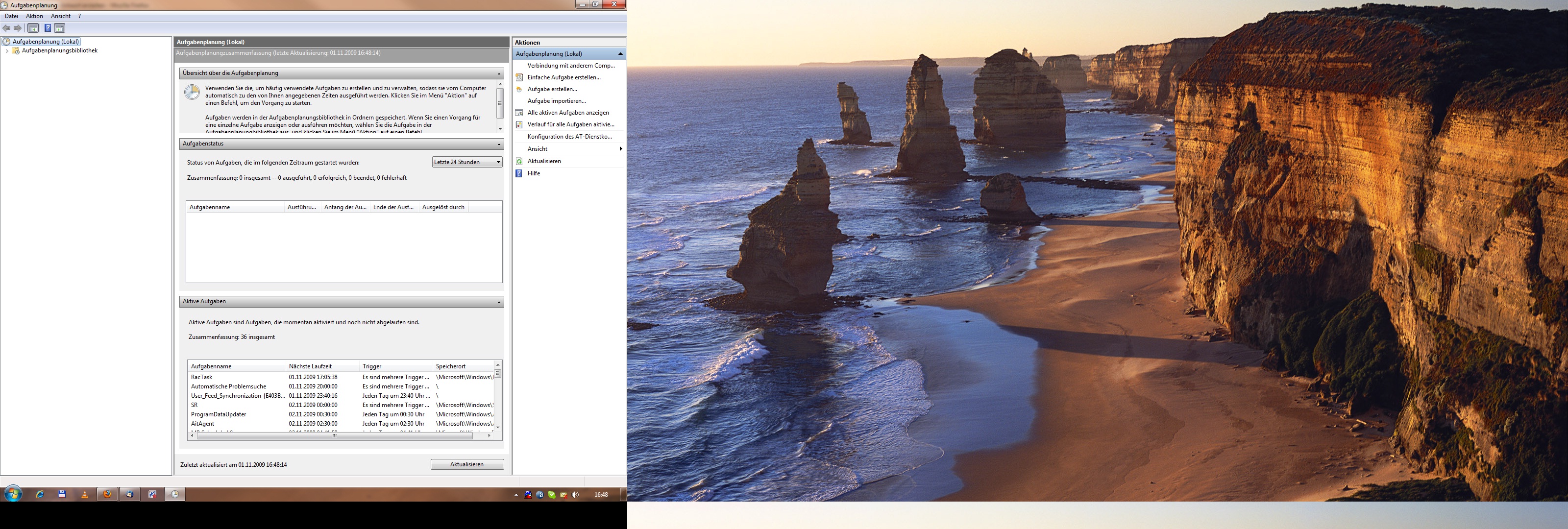Collapse the 'Aktive Aufgaben' section
The width and height of the screenshot is (1568, 529).
coord(498,302)
